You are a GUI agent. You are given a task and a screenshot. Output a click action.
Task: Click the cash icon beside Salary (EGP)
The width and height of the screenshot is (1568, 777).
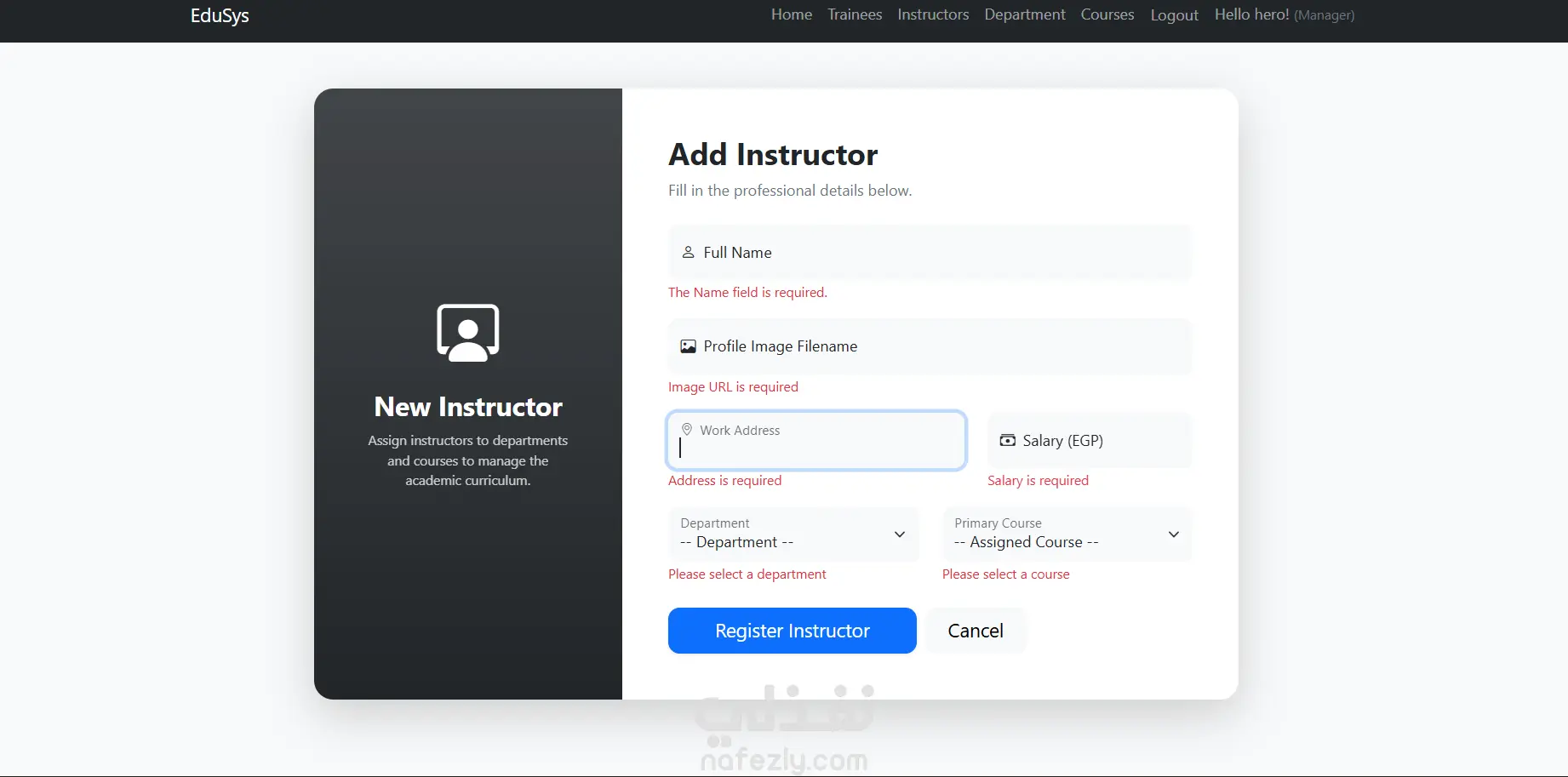pyautogui.click(x=1007, y=441)
